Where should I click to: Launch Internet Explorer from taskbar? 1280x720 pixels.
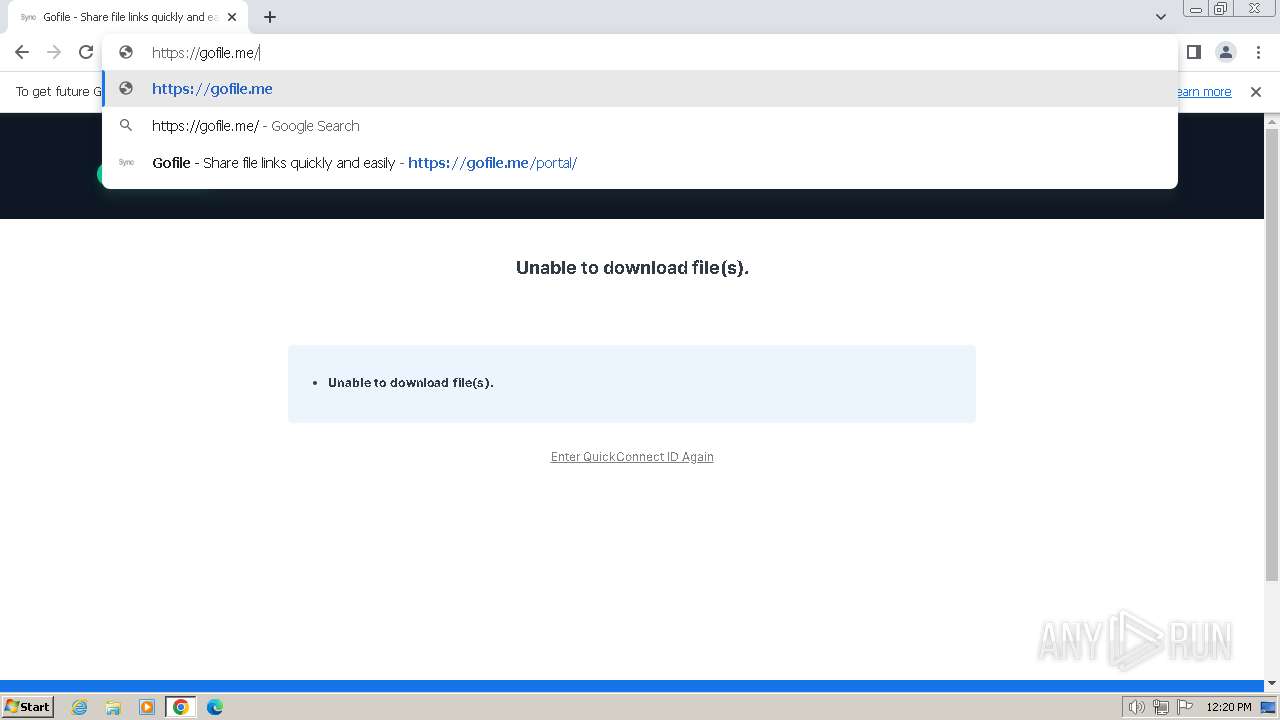(80, 707)
